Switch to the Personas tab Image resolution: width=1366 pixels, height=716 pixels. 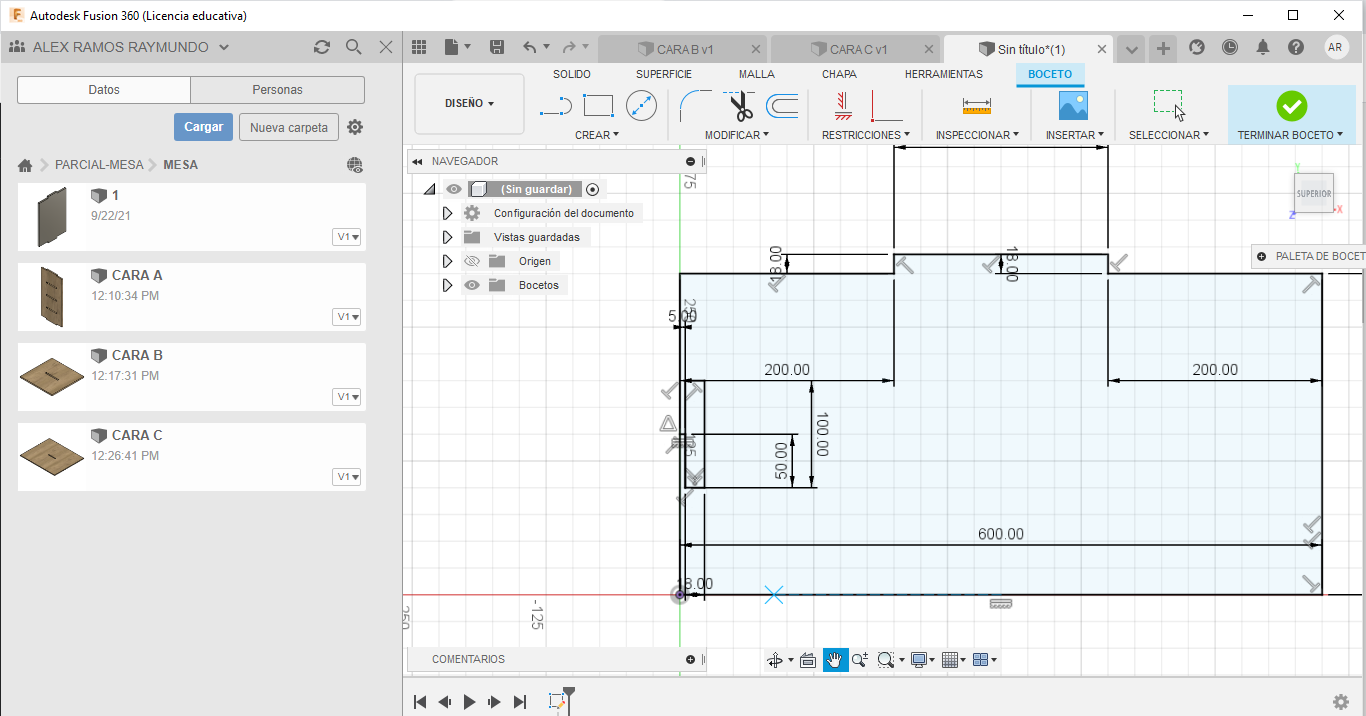point(277,90)
